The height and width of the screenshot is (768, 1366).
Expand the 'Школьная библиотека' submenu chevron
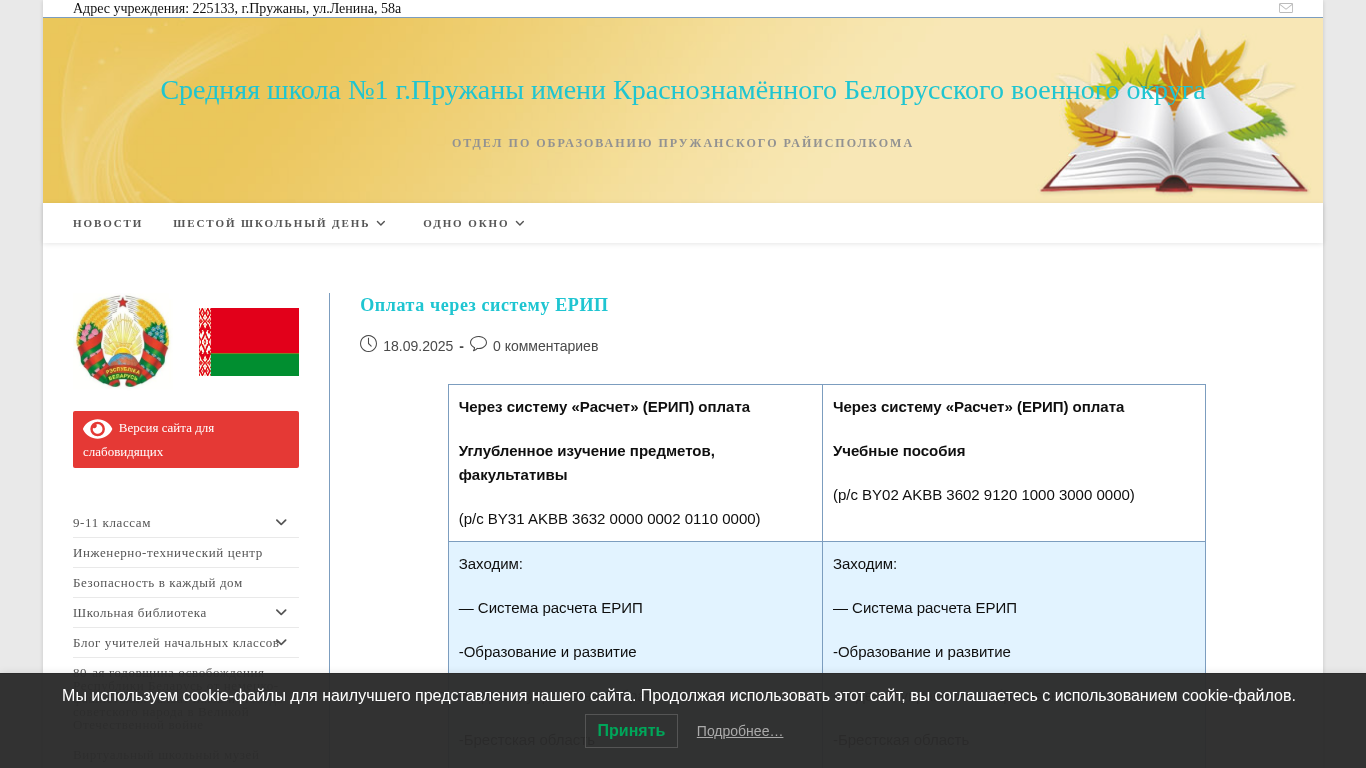[x=281, y=612]
